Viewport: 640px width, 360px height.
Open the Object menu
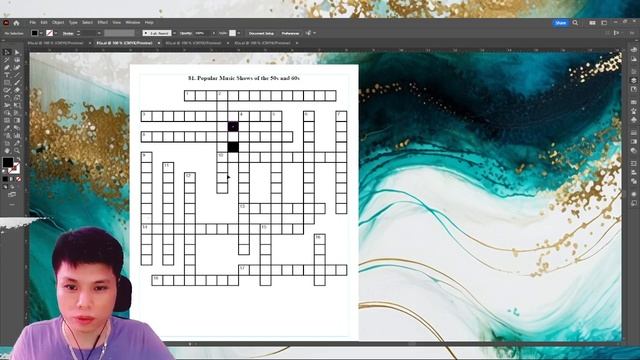click(x=58, y=23)
